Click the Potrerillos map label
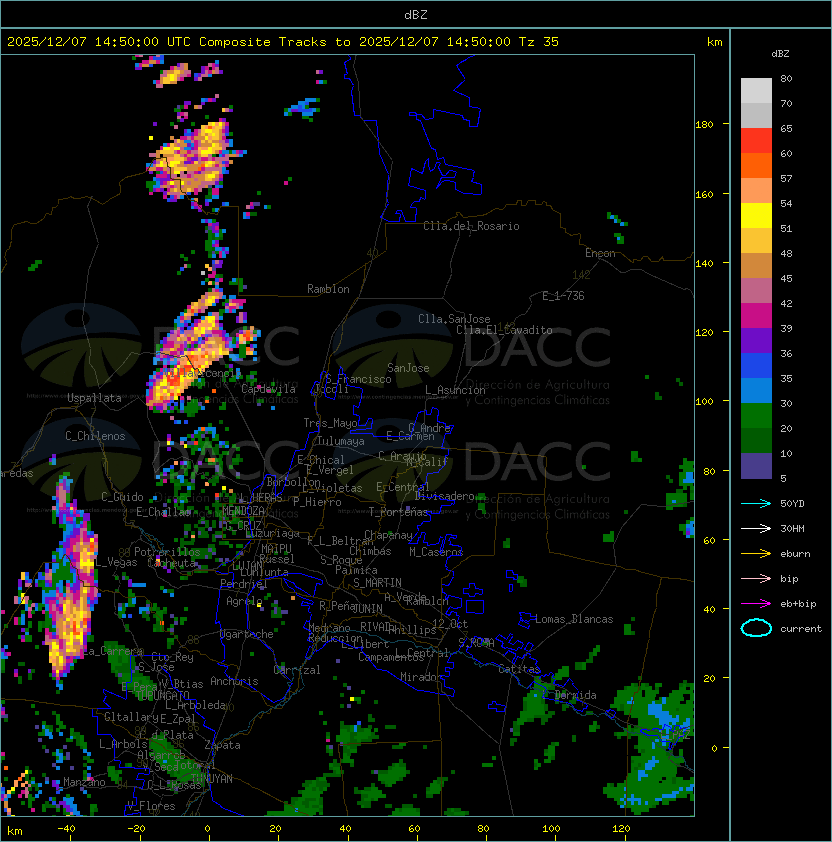This screenshot has height=842, width=832. (167, 552)
